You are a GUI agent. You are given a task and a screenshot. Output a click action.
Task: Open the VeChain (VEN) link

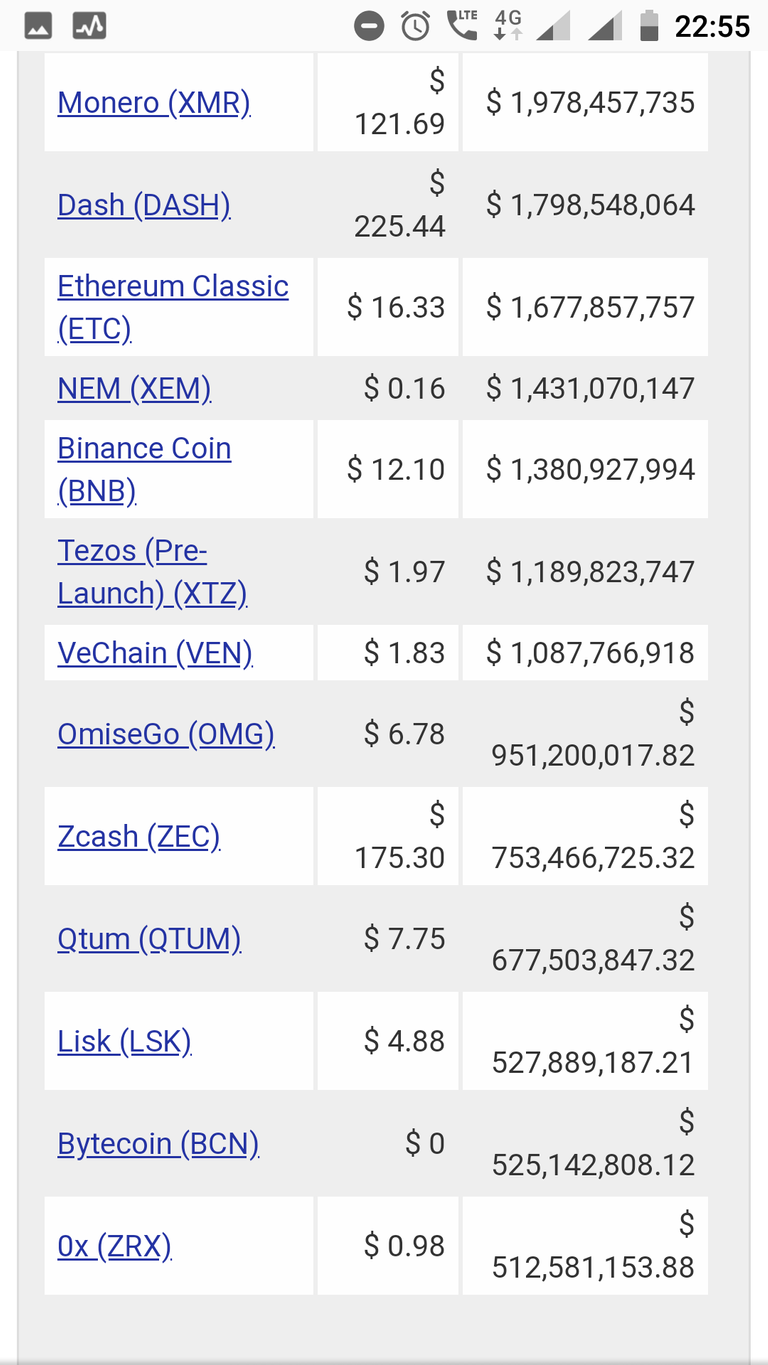click(x=155, y=653)
